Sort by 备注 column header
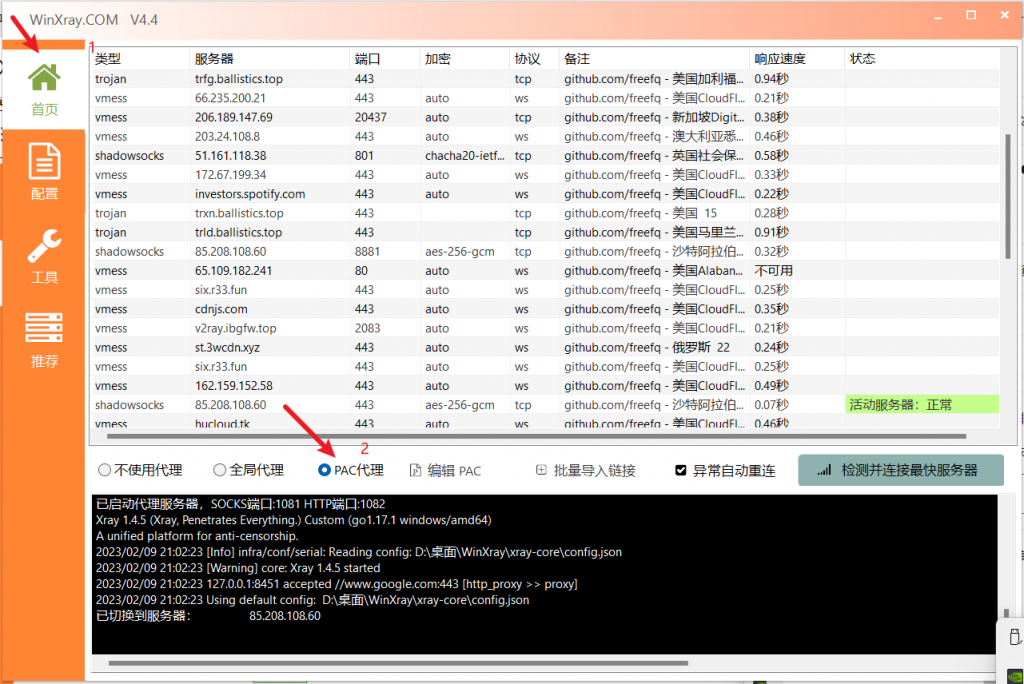1024x684 pixels. (x=654, y=59)
